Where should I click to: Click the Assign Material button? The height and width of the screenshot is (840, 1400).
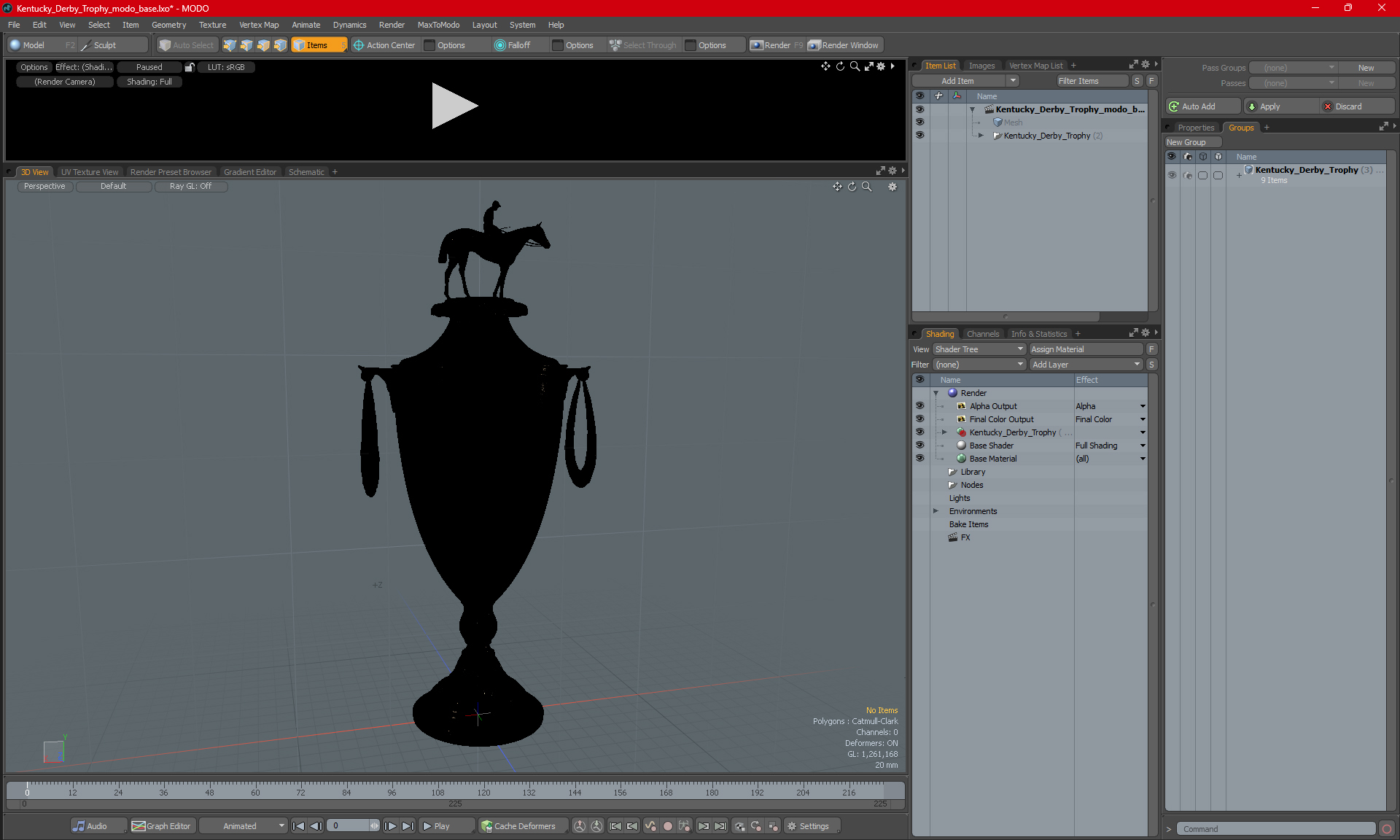click(1086, 349)
